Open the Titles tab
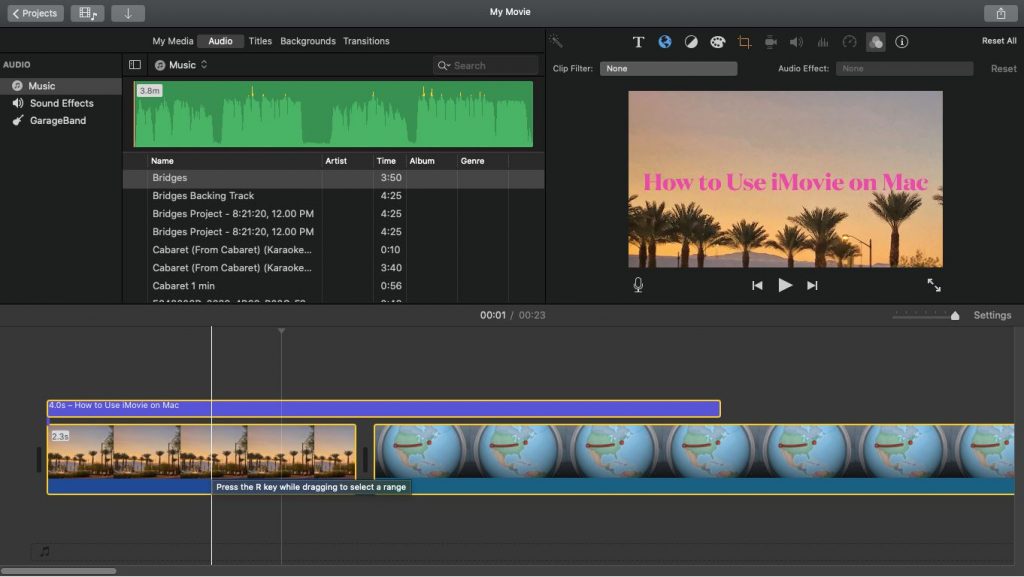Screen dimensions: 1024x577 coord(259,41)
